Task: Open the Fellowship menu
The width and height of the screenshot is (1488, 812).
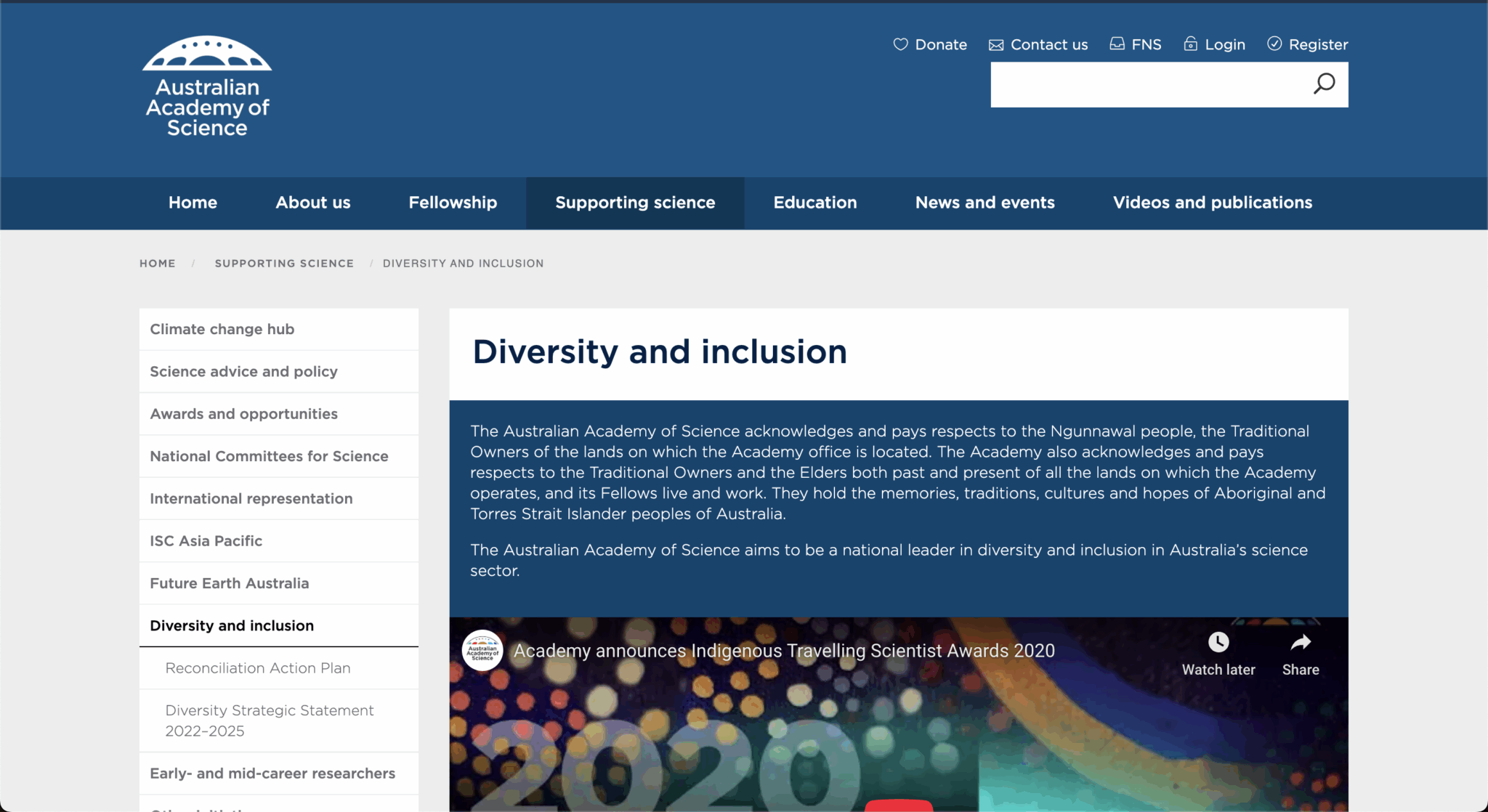Action: point(453,203)
